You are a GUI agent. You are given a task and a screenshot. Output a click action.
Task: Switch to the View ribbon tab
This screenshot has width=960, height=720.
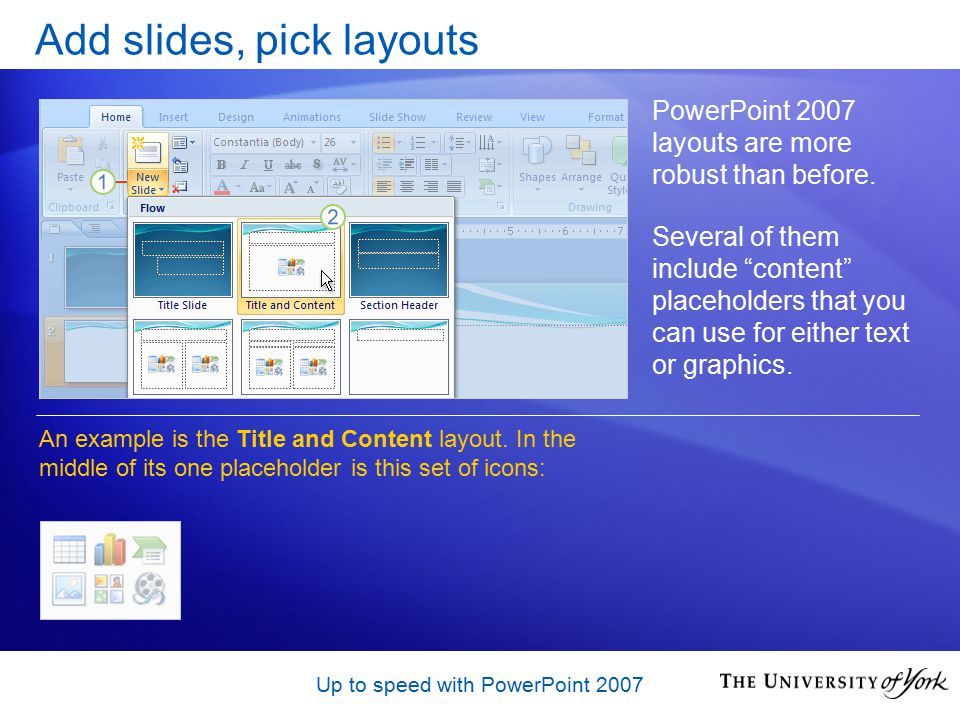(532, 117)
